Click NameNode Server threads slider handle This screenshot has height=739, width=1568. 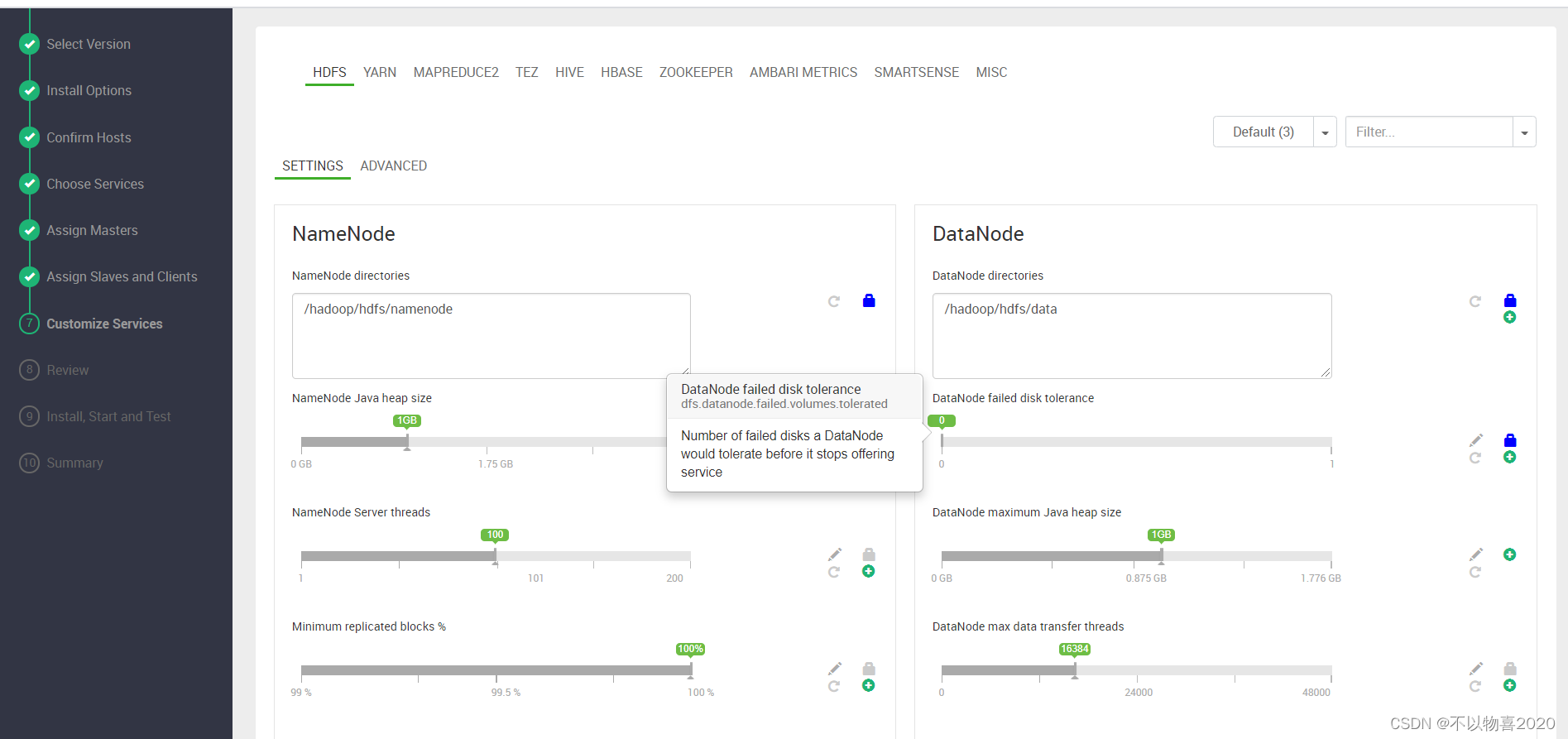tap(496, 557)
